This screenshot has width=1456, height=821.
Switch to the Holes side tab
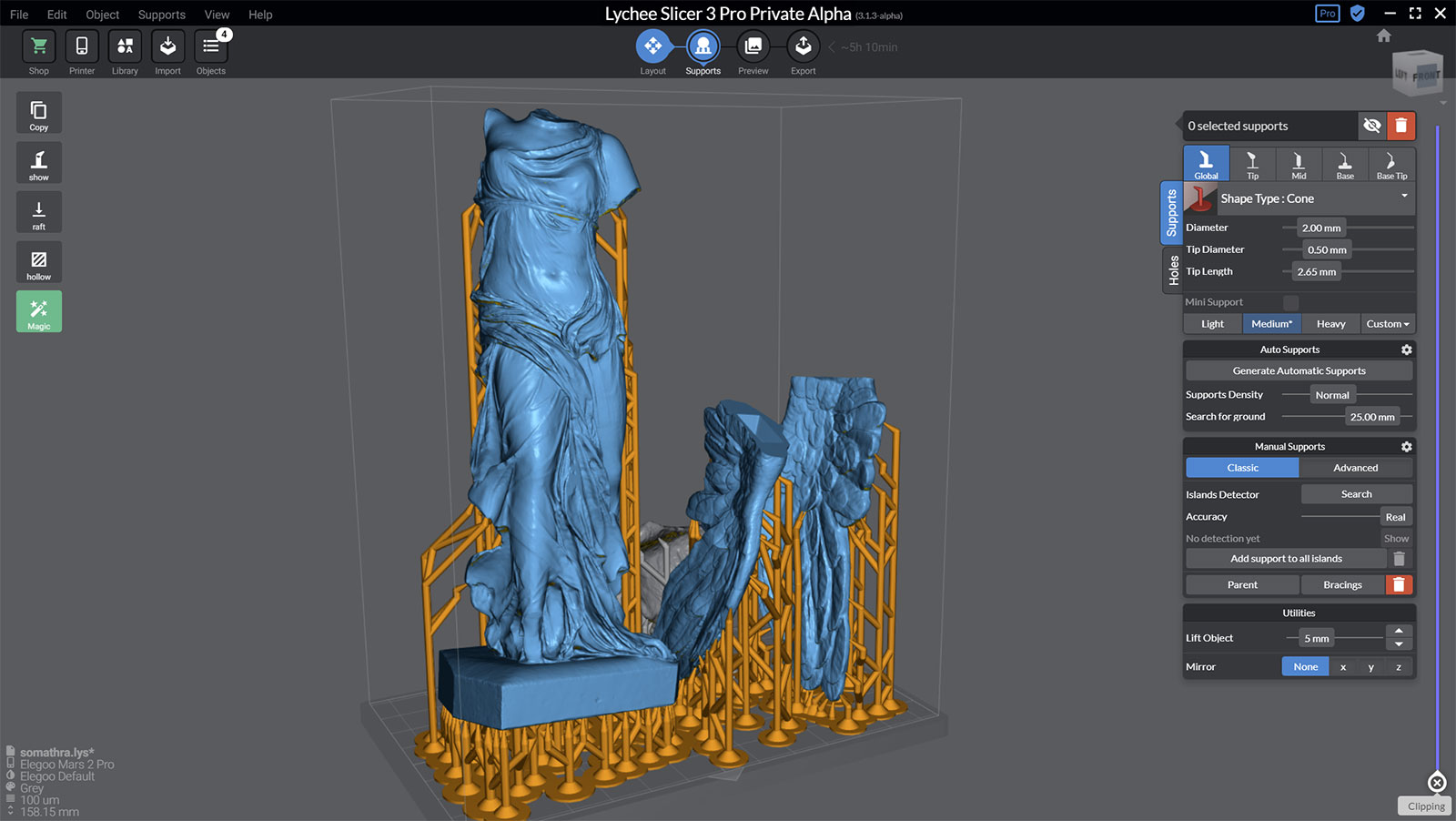(x=1173, y=270)
